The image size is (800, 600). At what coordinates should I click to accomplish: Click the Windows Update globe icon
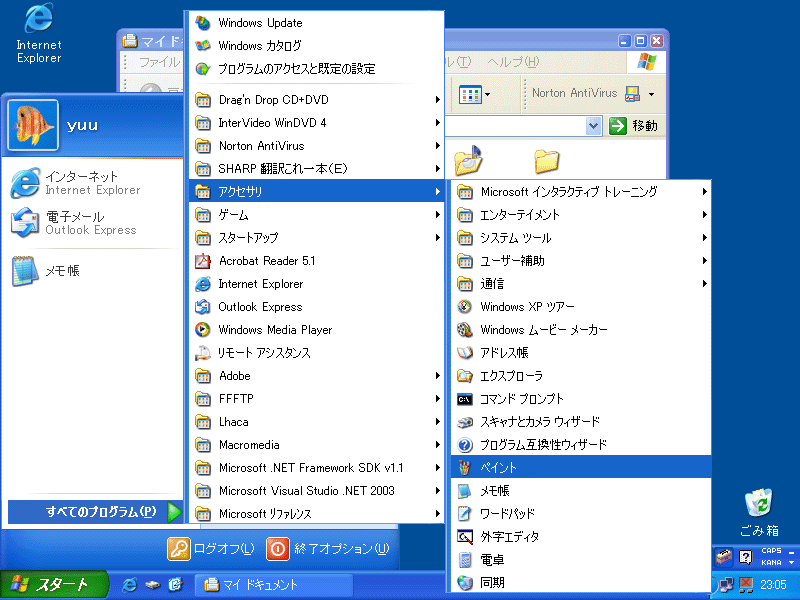[x=203, y=22]
